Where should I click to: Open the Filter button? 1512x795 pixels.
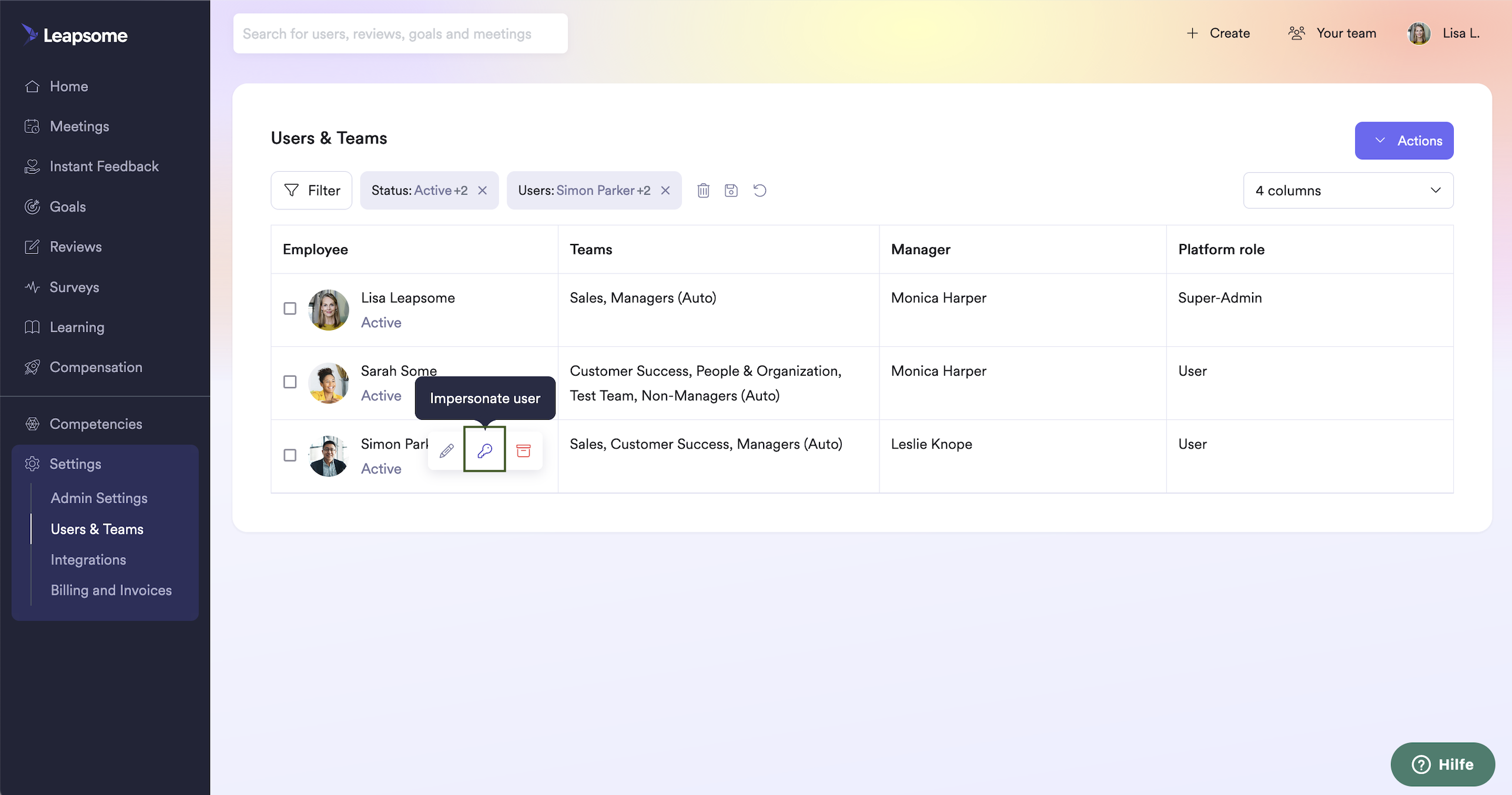click(311, 191)
